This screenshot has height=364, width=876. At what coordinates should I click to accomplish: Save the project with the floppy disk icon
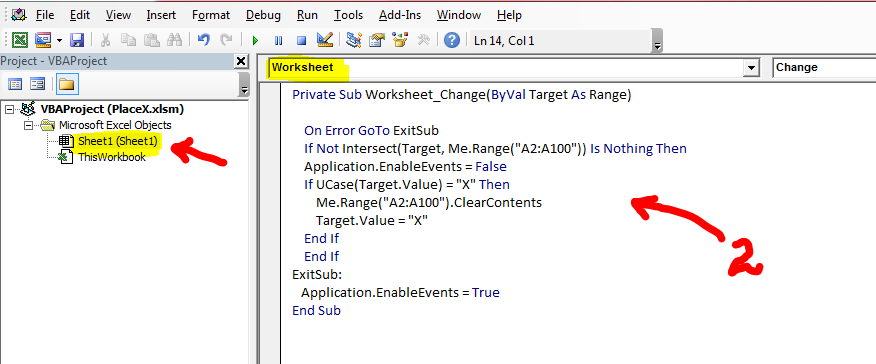[x=77, y=40]
